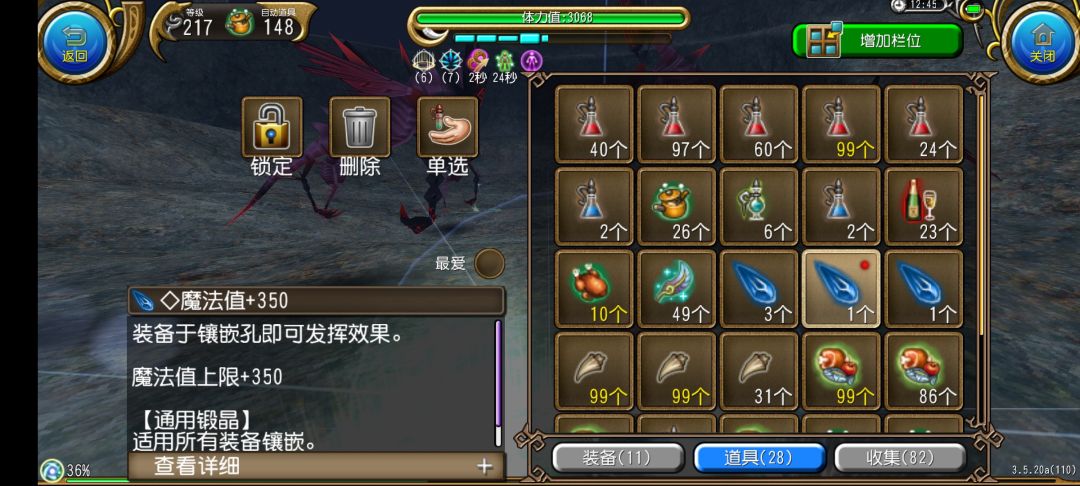Select the champagne bottle item with 23个
Image resolution: width=1080 pixels, height=486 pixels.
click(x=923, y=206)
